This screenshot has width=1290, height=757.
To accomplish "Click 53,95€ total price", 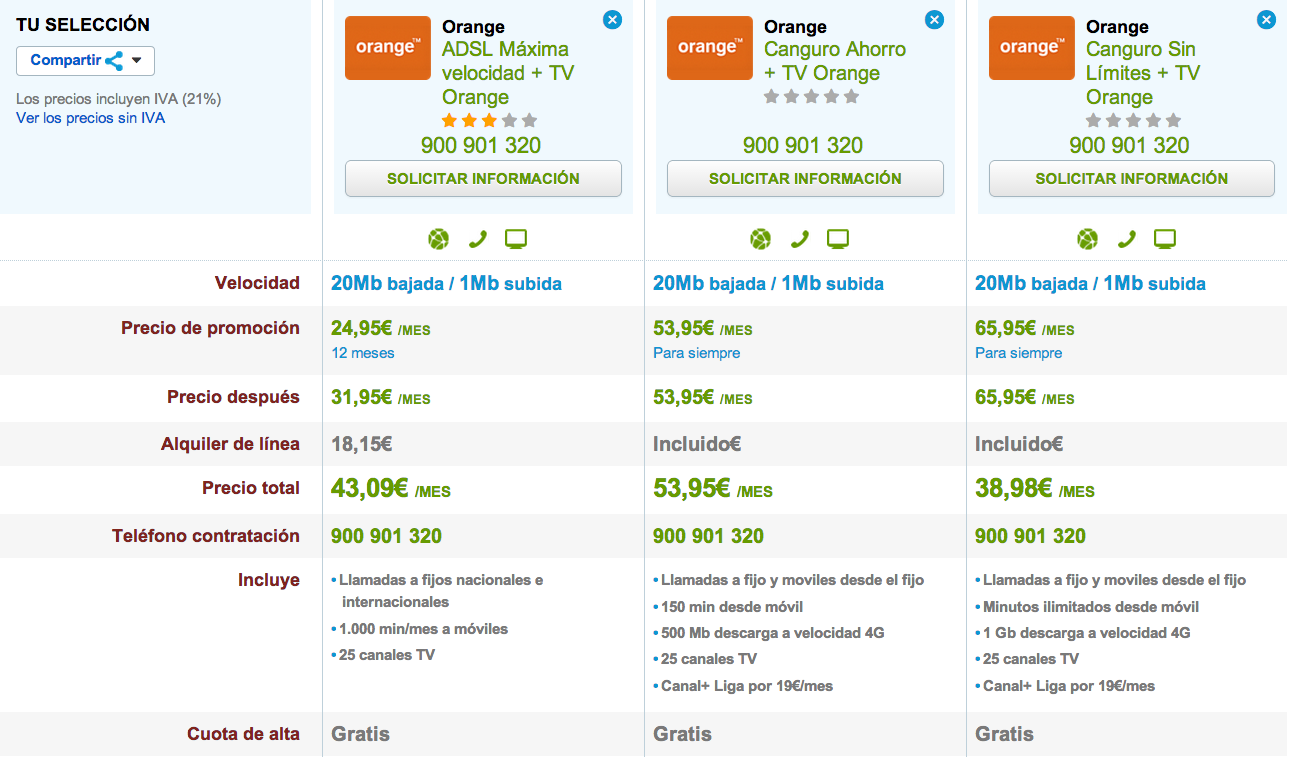I will 713,489.
